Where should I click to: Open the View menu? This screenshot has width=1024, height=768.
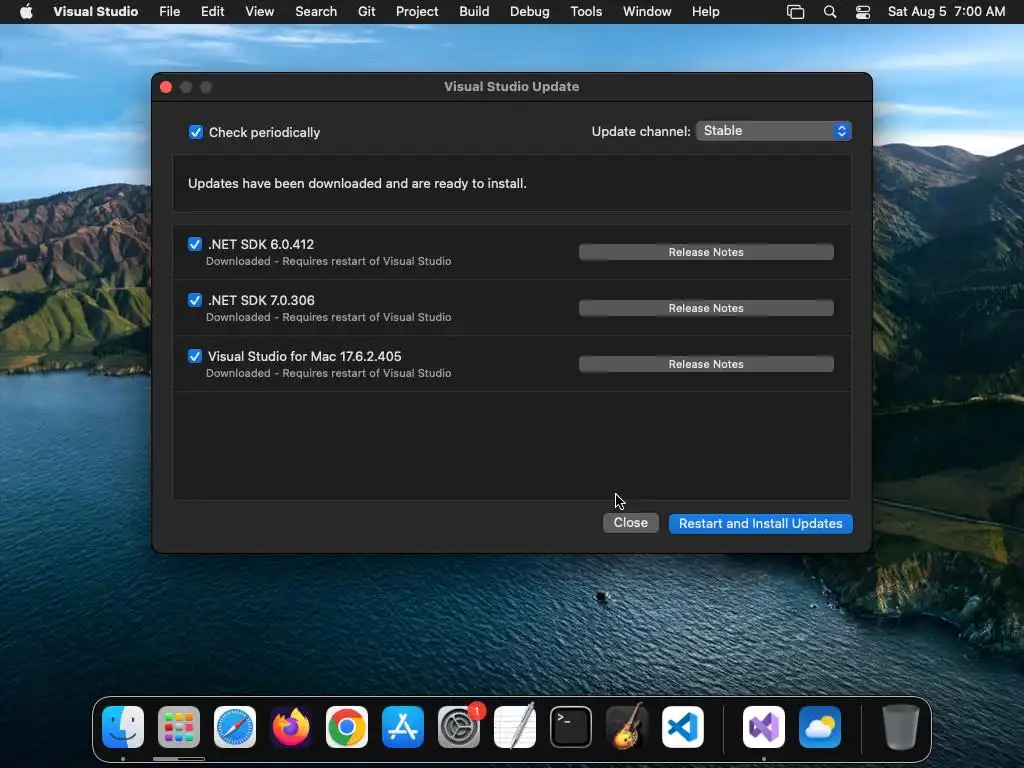pyautogui.click(x=259, y=12)
